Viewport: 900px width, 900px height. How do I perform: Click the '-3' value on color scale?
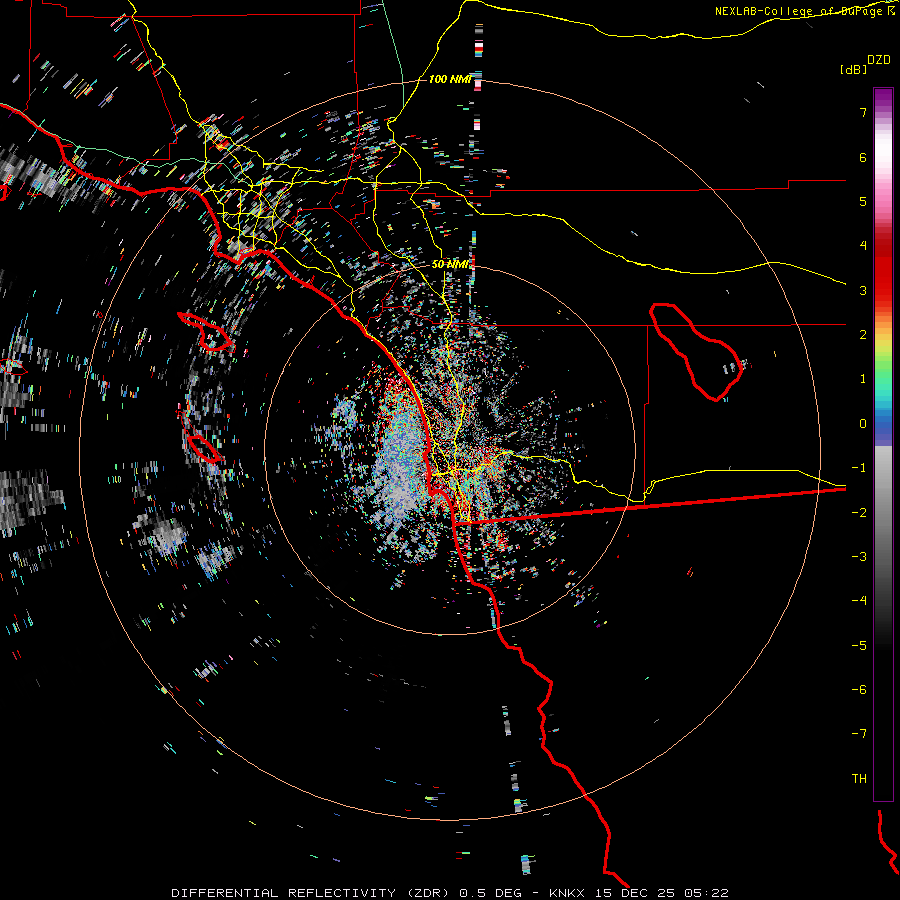859,557
